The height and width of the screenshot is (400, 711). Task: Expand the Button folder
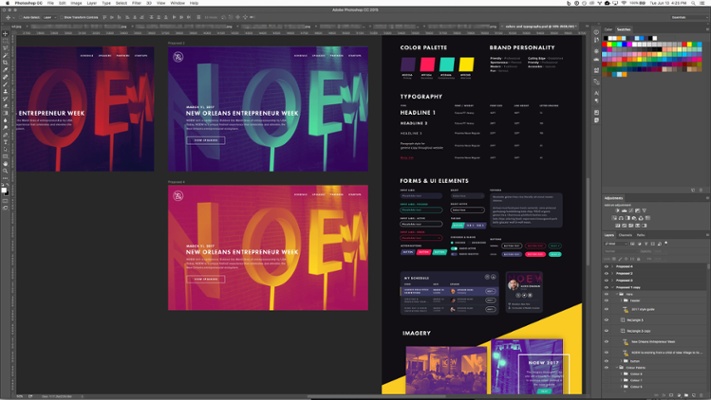tap(622, 361)
